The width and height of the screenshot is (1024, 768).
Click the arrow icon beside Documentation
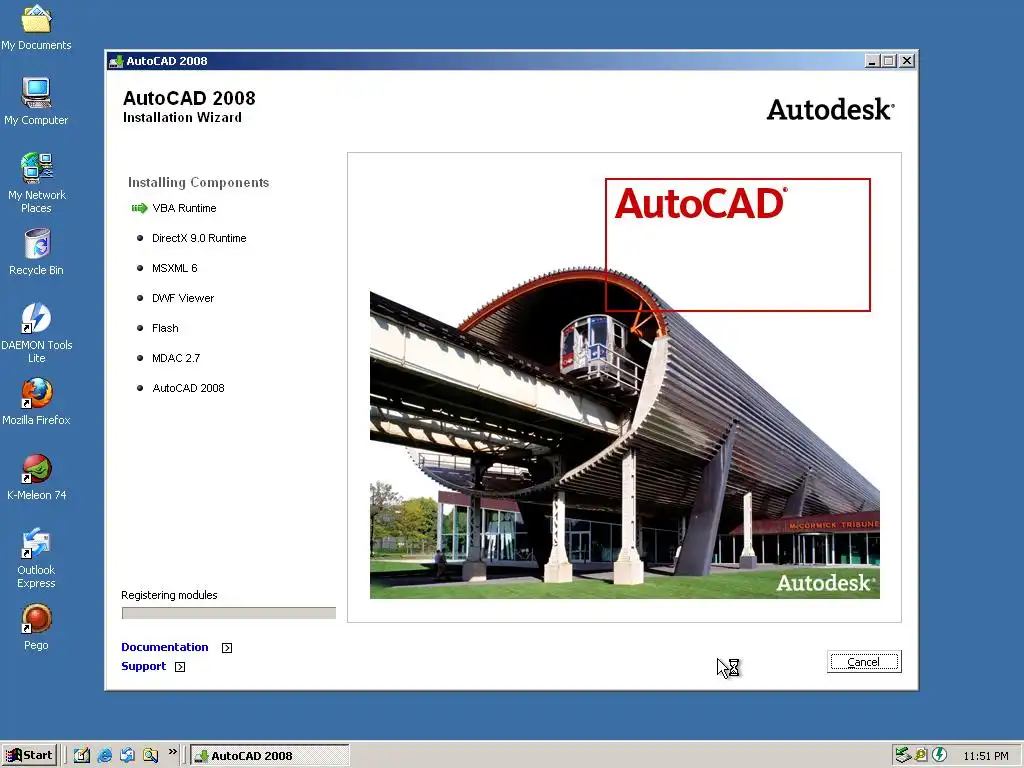point(227,648)
